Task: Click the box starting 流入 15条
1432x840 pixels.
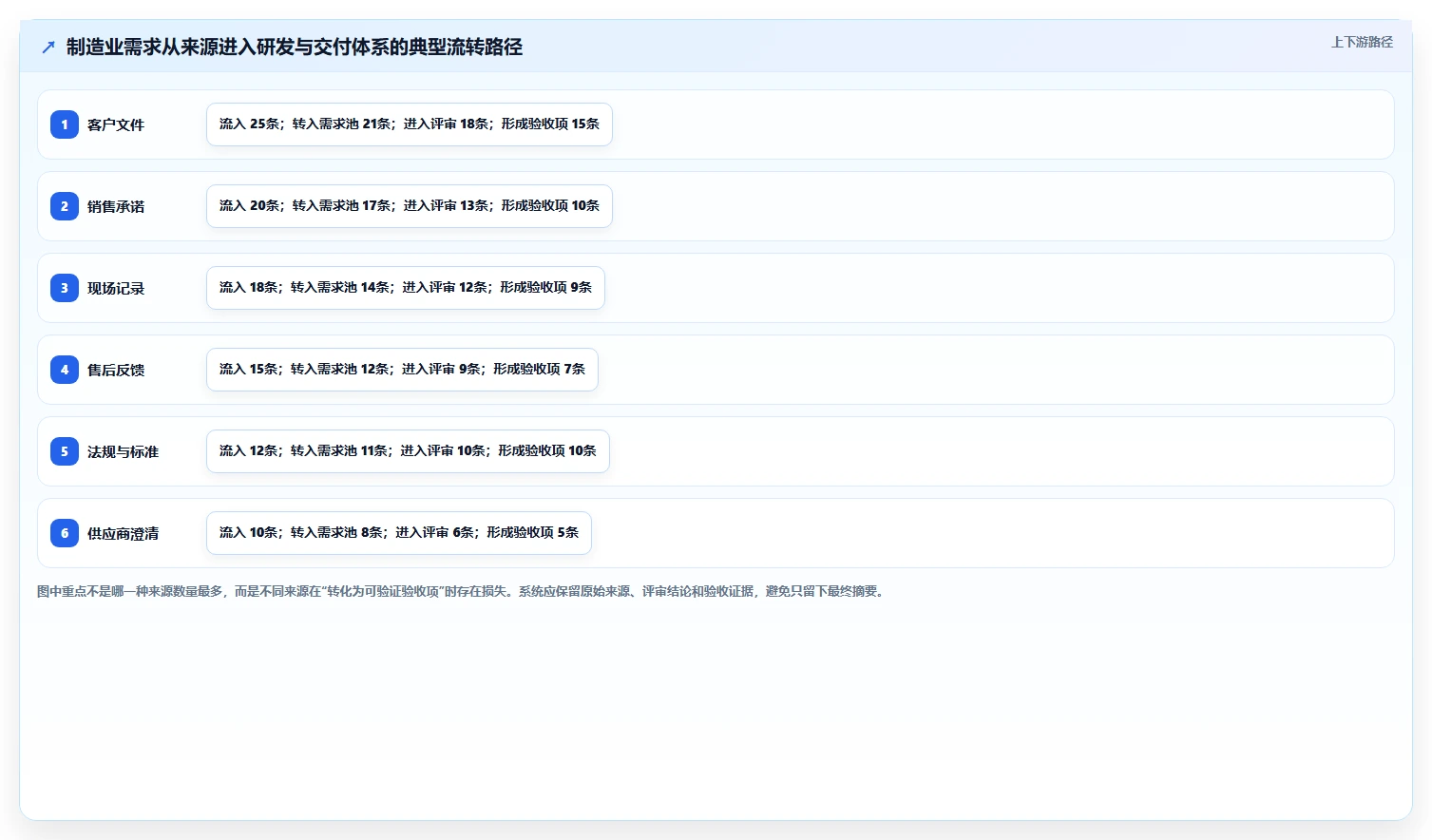Action: pos(402,370)
